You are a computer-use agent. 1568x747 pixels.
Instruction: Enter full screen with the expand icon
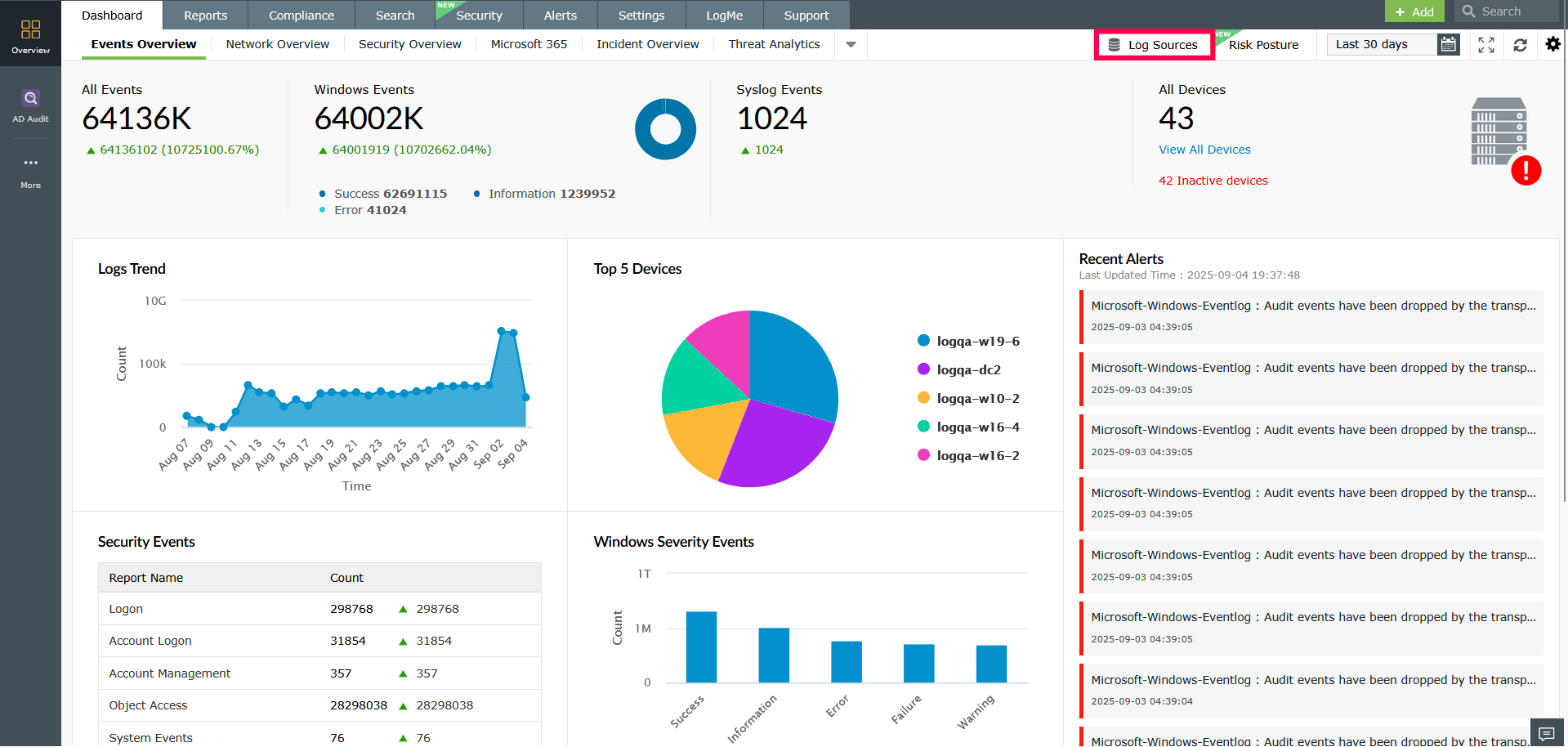[x=1486, y=45]
